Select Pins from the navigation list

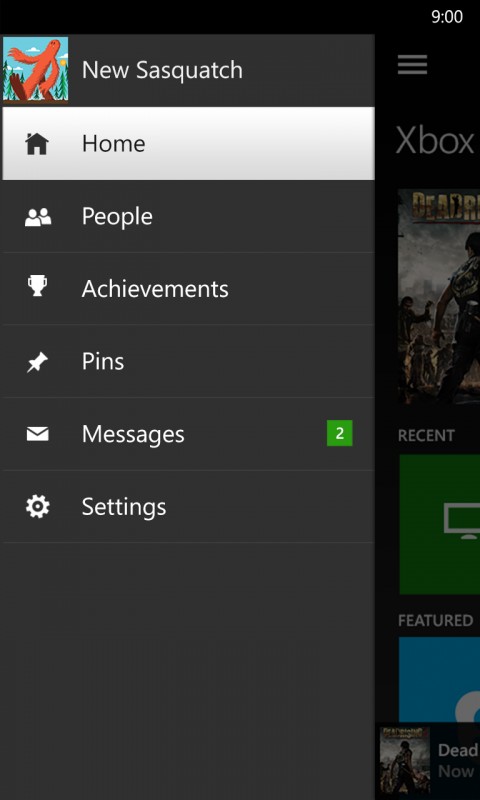pyautogui.click(x=188, y=361)
